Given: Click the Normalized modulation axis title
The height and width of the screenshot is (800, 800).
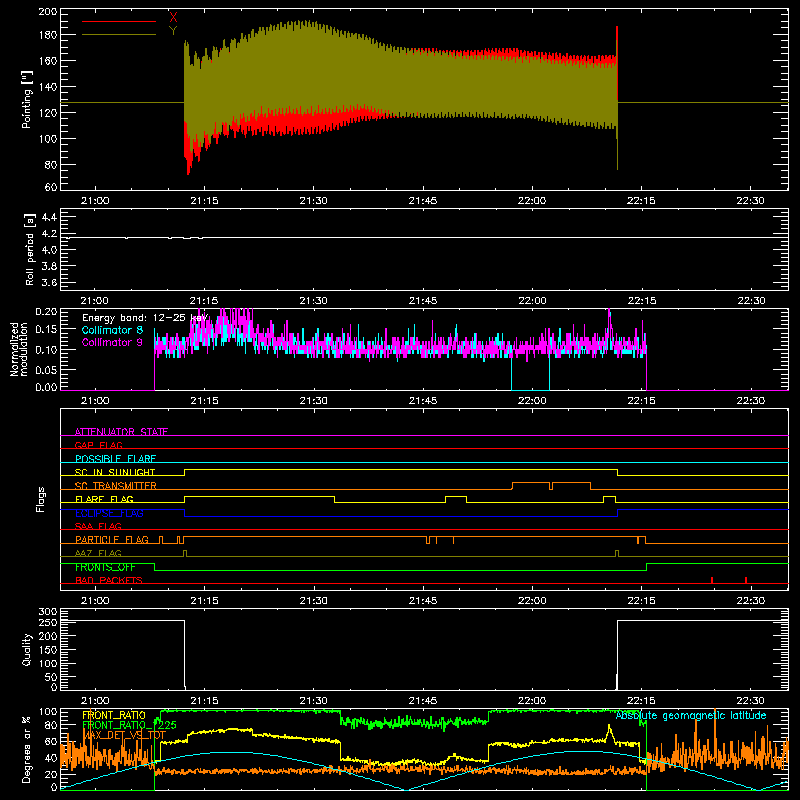Looking at the screenshot, I should click(18, 349).
